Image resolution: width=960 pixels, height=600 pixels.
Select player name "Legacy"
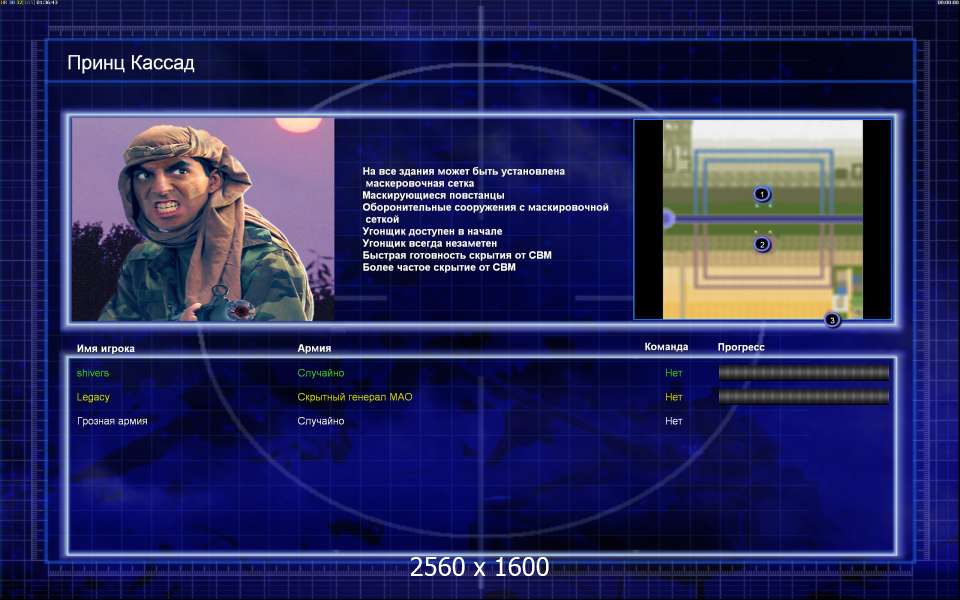[93, 397]
